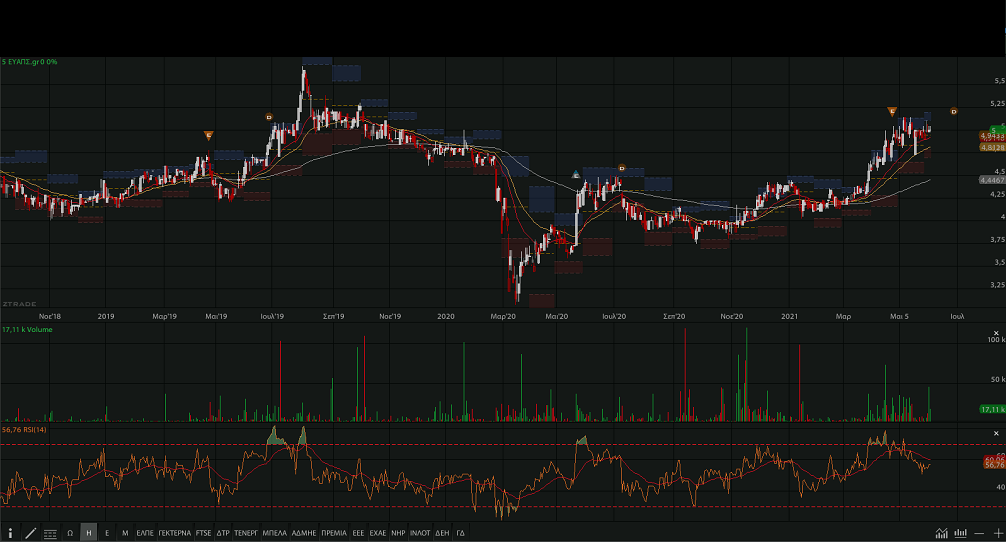1006x542 pixels.
Task: Select the line drawing tool
Action: click(30, 533)
